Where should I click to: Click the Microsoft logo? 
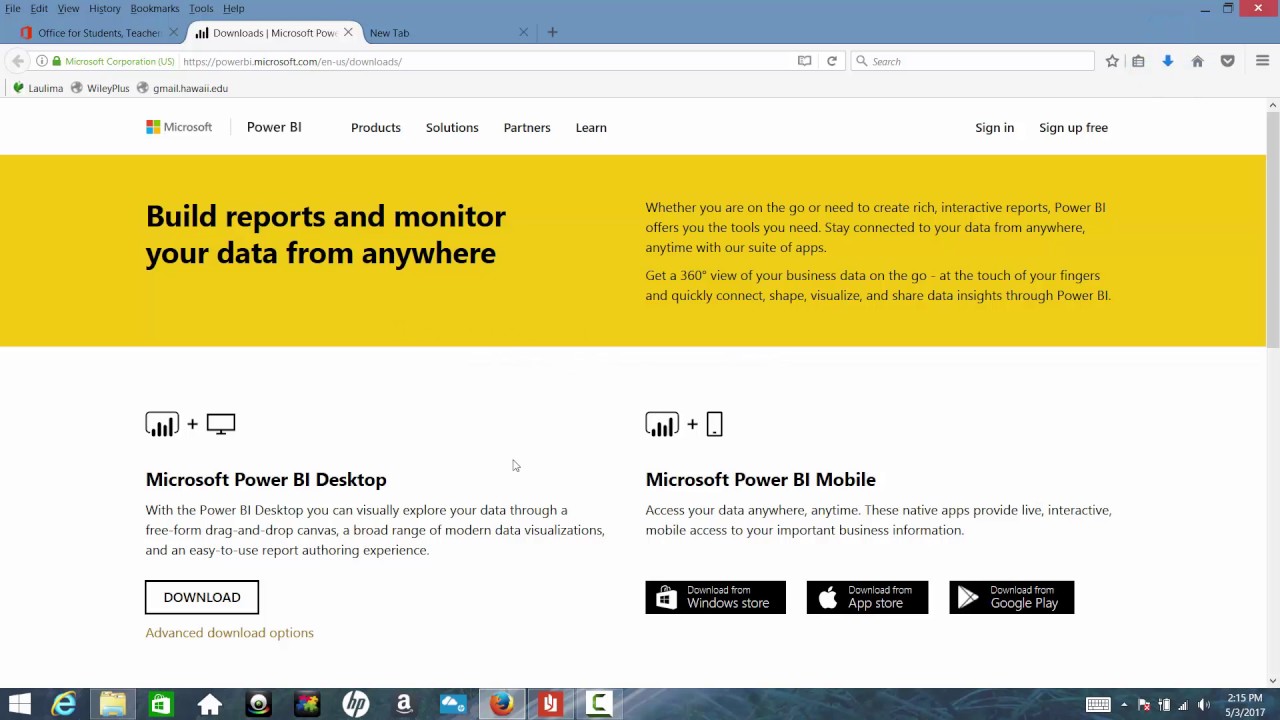pyautogui.click(x=179, y=127)
